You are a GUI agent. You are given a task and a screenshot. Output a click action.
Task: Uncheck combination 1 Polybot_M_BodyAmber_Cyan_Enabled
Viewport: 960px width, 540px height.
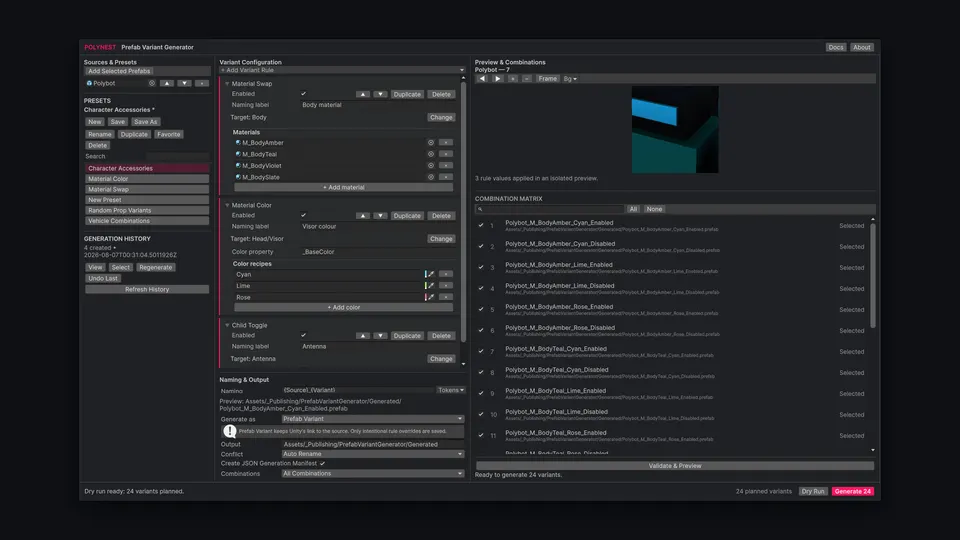tap(481, 225)
